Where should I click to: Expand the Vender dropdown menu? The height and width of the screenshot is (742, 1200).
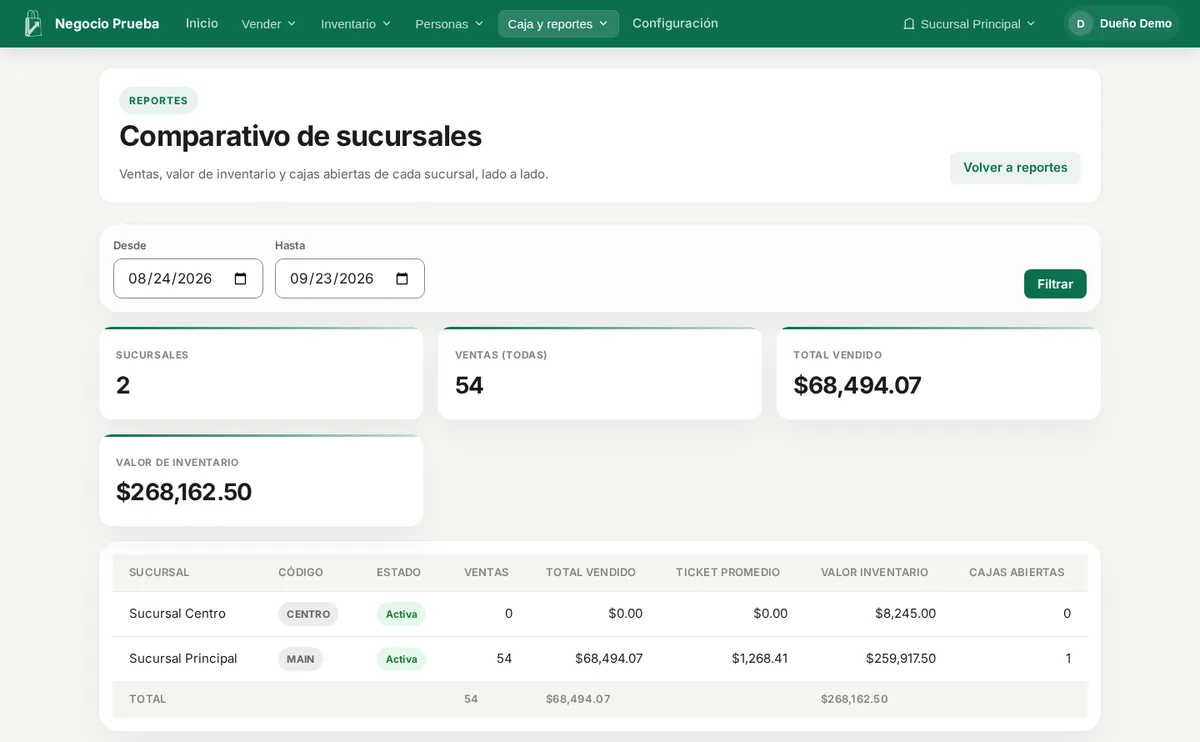tap(269, 24)
